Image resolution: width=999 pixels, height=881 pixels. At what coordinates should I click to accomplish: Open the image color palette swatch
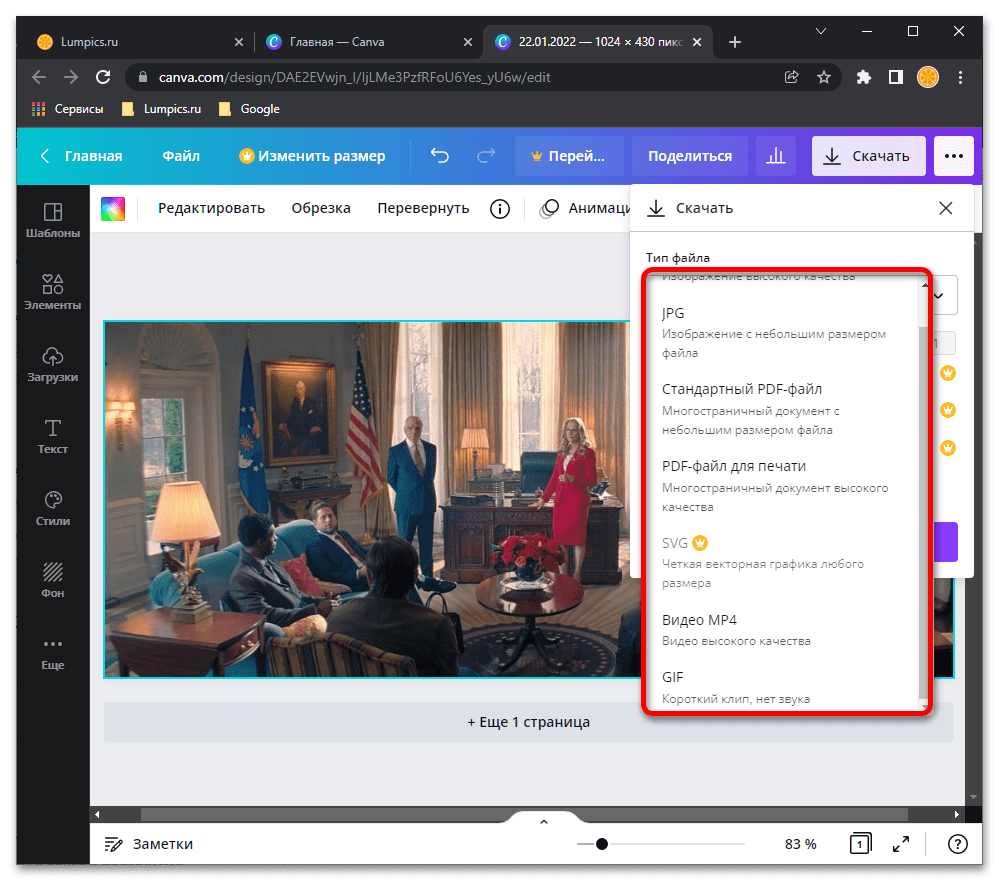[113, 208]
